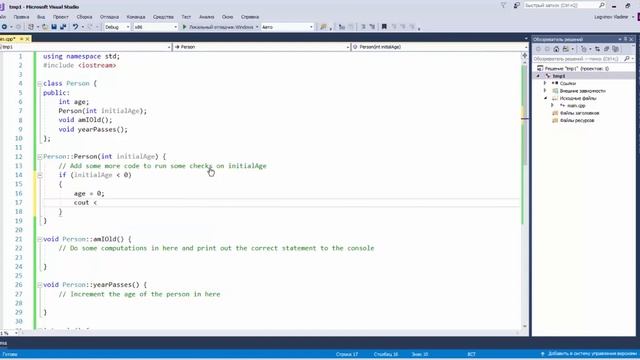Open the Окно menu
Screen dimensions: 640x360
tap(227, 17)
